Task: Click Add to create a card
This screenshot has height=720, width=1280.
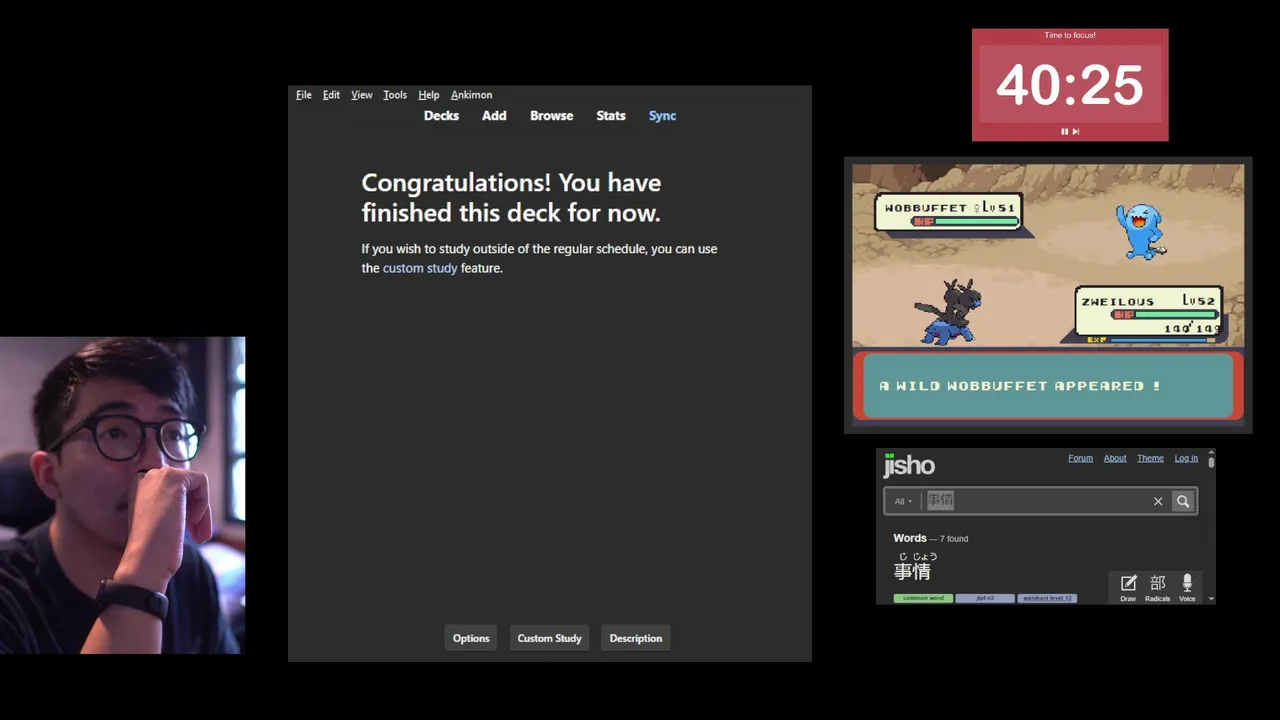Action: coord(494,116)
